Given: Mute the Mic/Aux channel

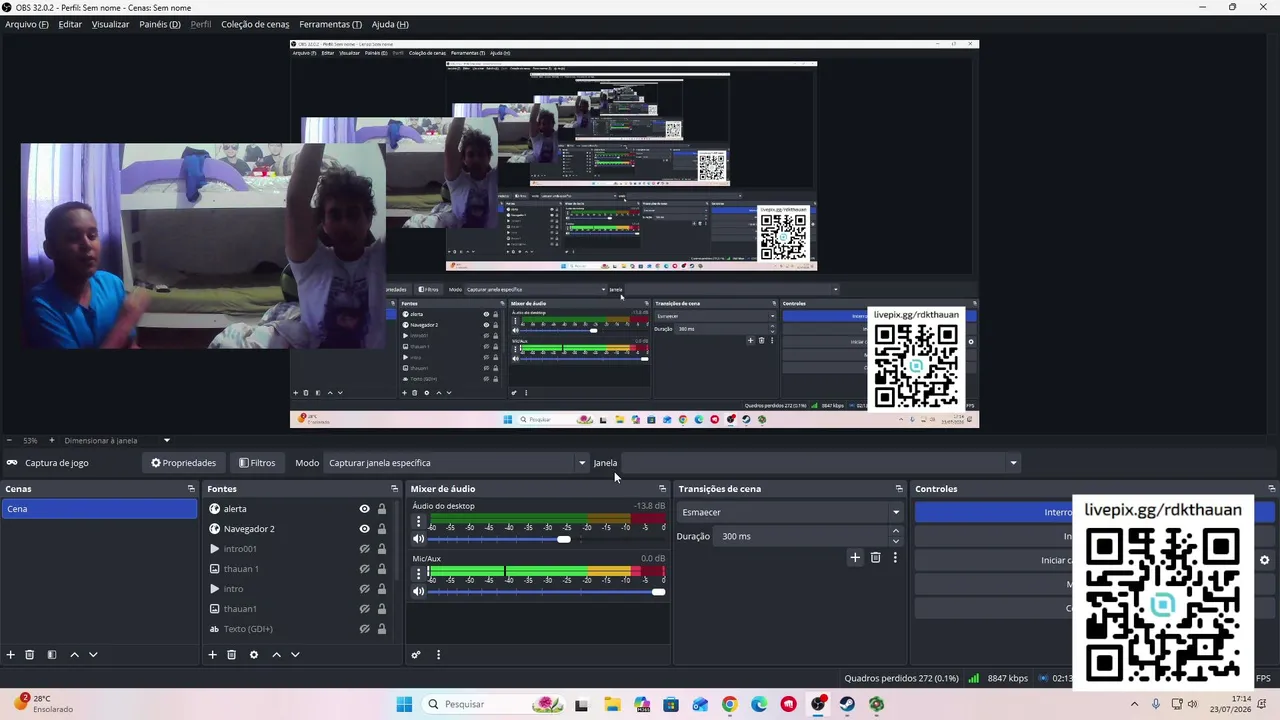Looking at the screenshot, I should [x=419, y=592].
